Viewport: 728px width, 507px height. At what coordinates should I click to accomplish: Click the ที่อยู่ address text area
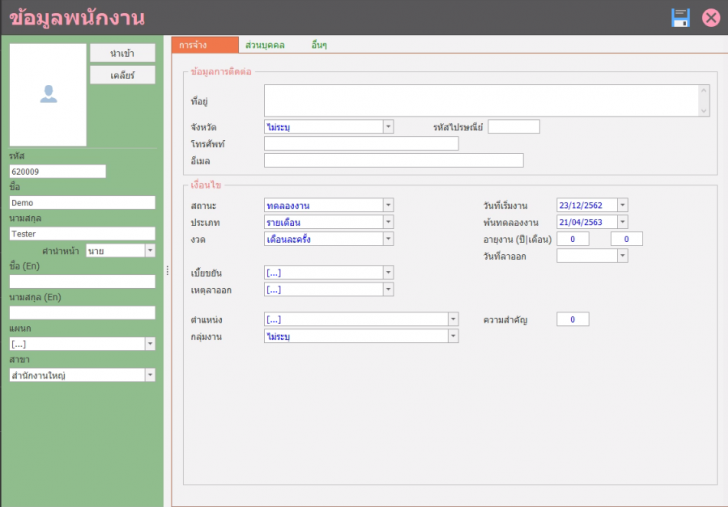[x=480, y=101]
